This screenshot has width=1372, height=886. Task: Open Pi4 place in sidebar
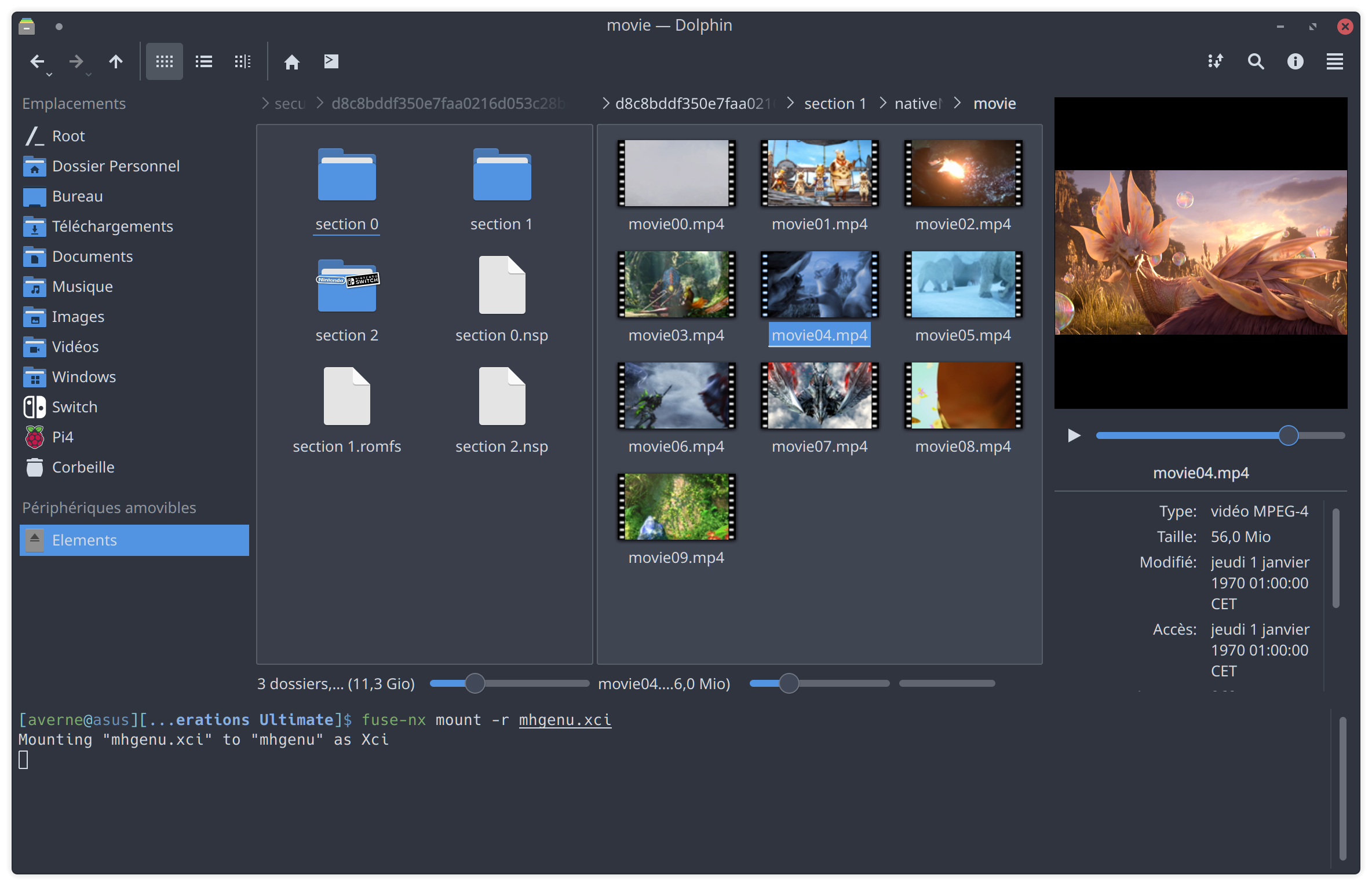(134, 437)
